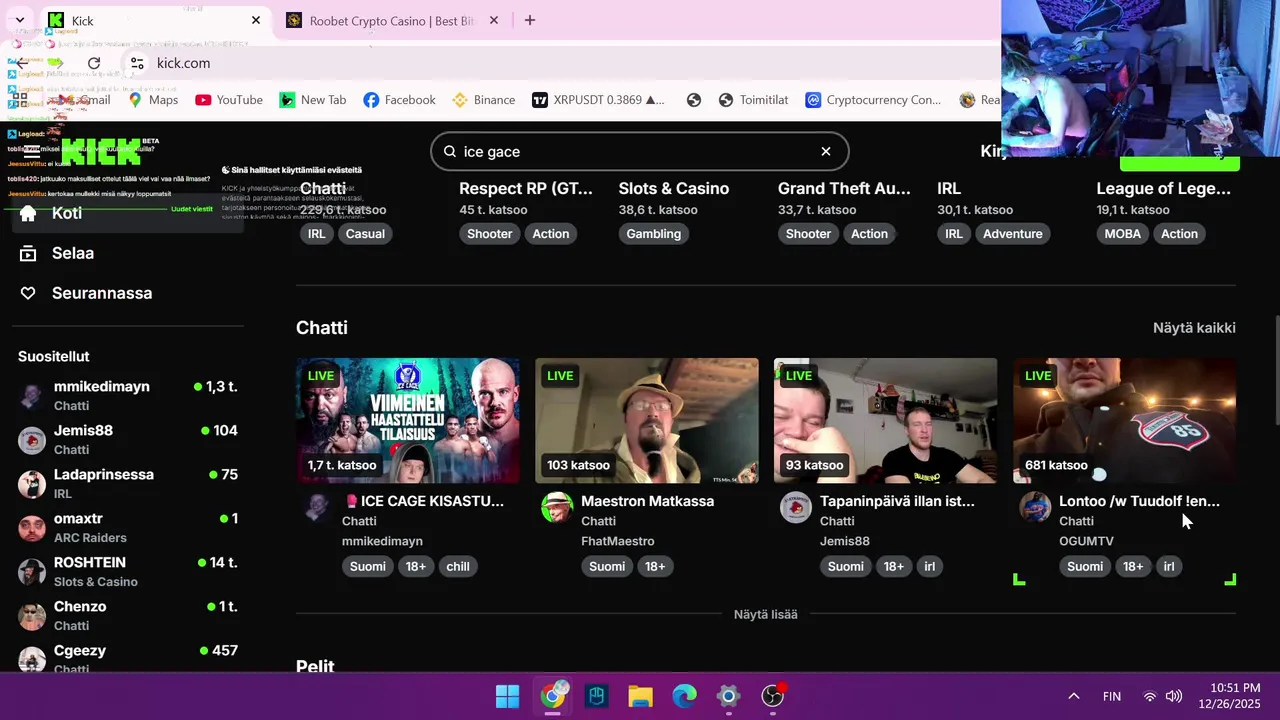
Task: Select the Suomi tag on OGUMTV stream
Action: (1085, 566)
